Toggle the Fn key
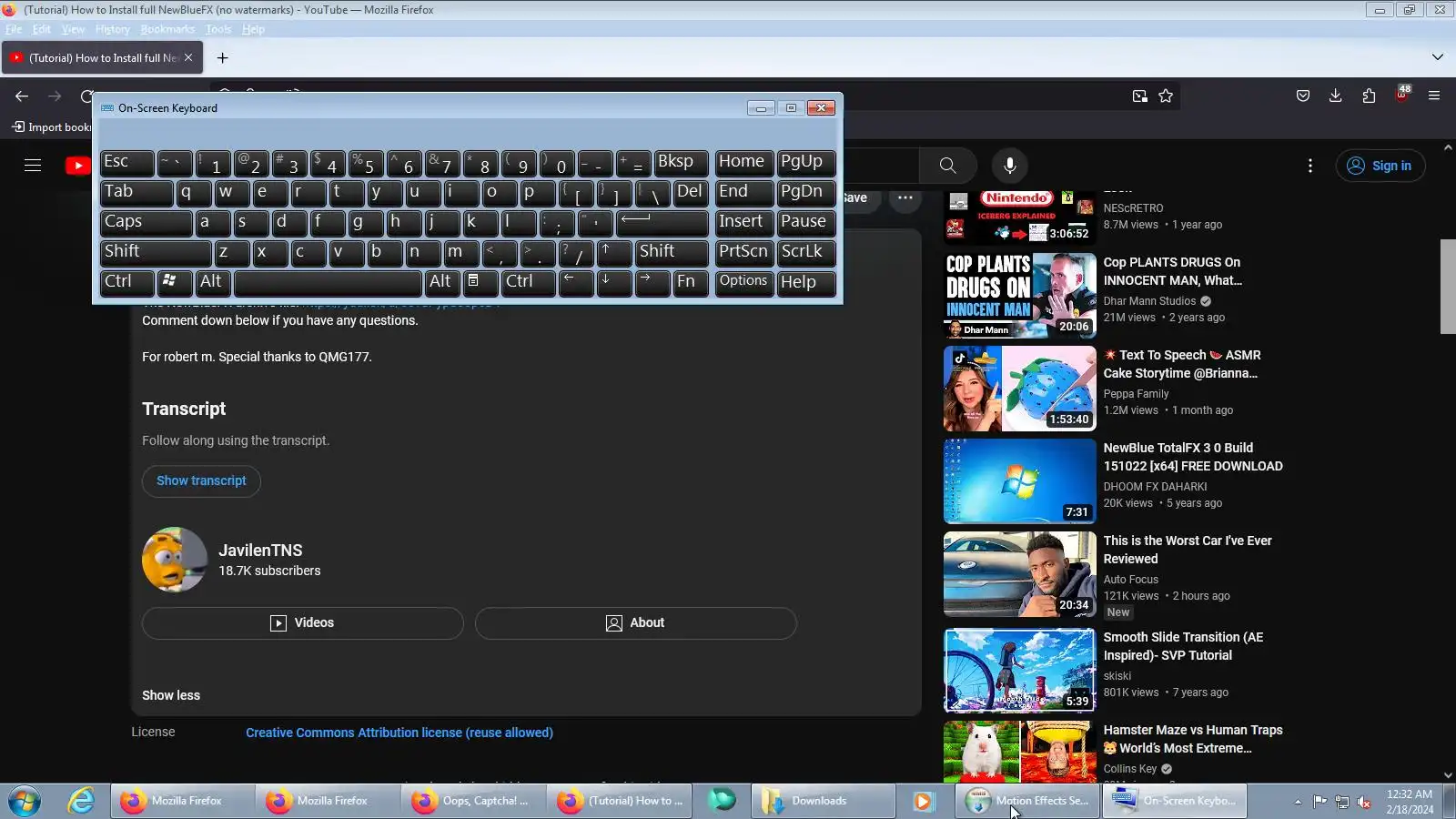Viewport: 1456px width, 819px height. pyautogui.click(x=691, y=282)
